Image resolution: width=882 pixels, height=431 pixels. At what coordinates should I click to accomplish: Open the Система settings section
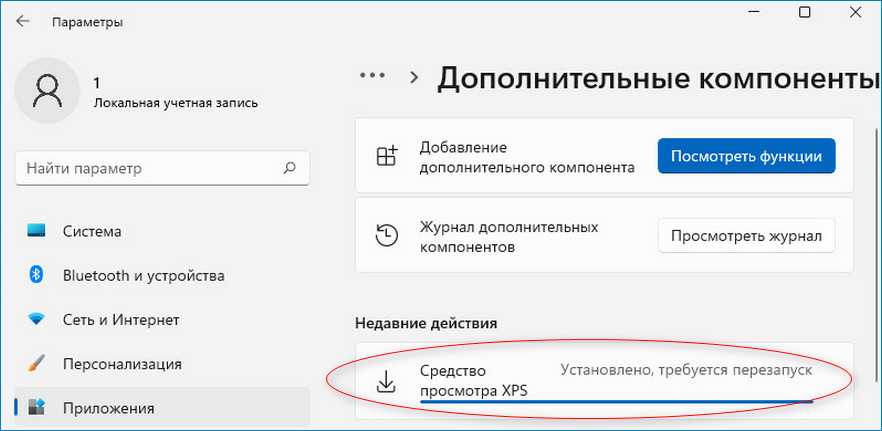coord(162,231)
